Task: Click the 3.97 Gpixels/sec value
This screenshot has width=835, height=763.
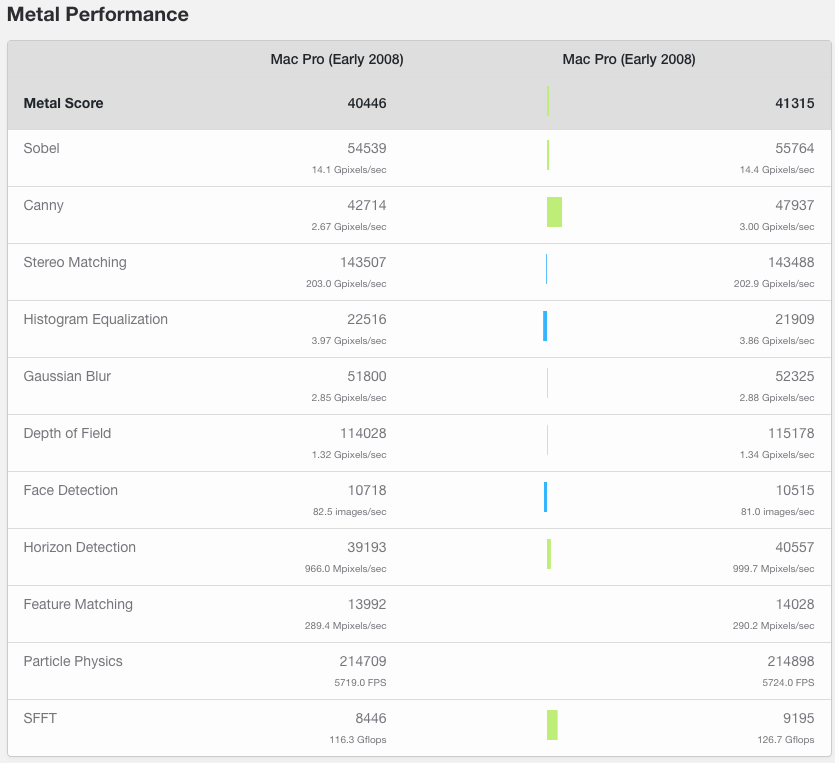Action: coord(349,341)
